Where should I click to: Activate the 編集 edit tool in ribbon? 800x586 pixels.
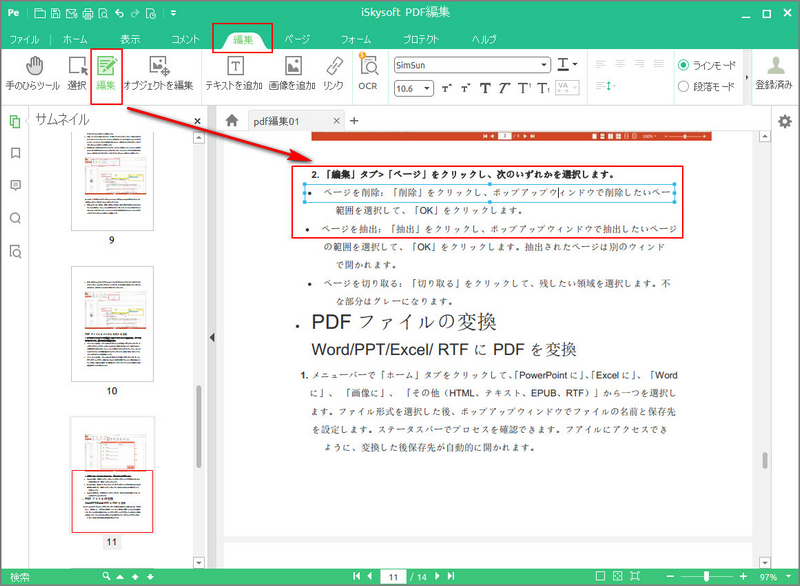107,74
